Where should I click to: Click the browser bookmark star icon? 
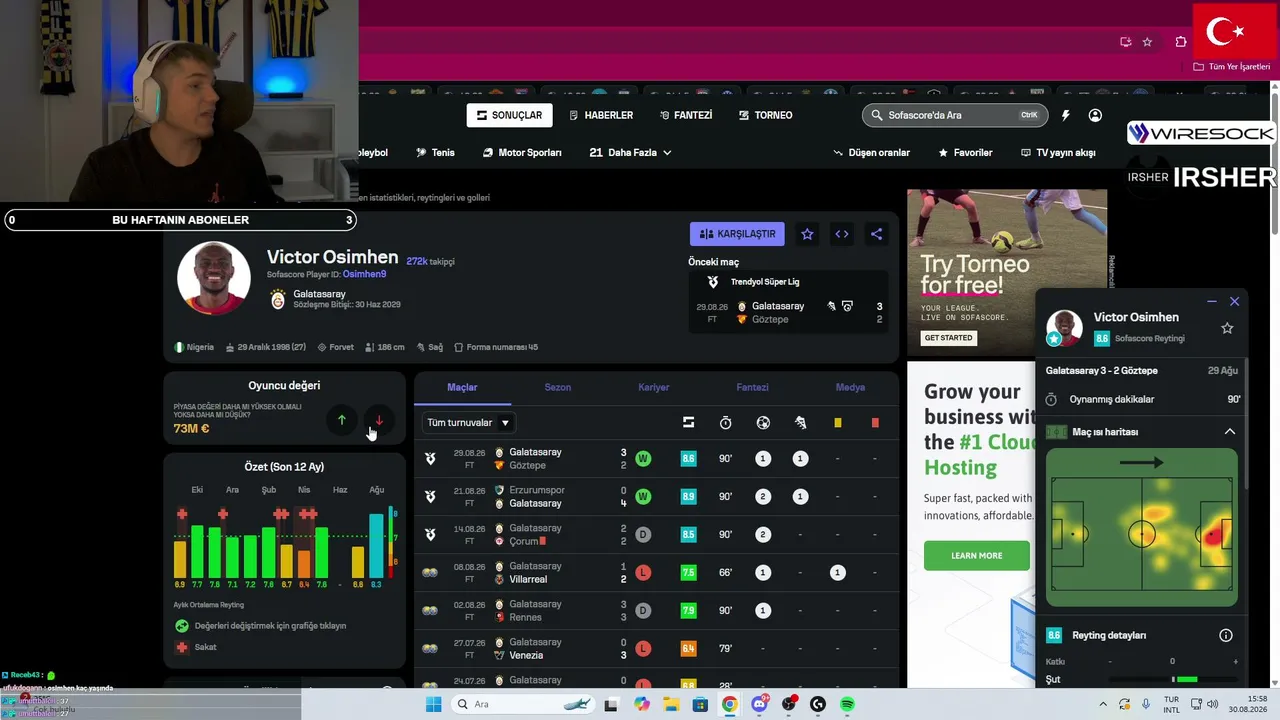[x=1147, y=42]
